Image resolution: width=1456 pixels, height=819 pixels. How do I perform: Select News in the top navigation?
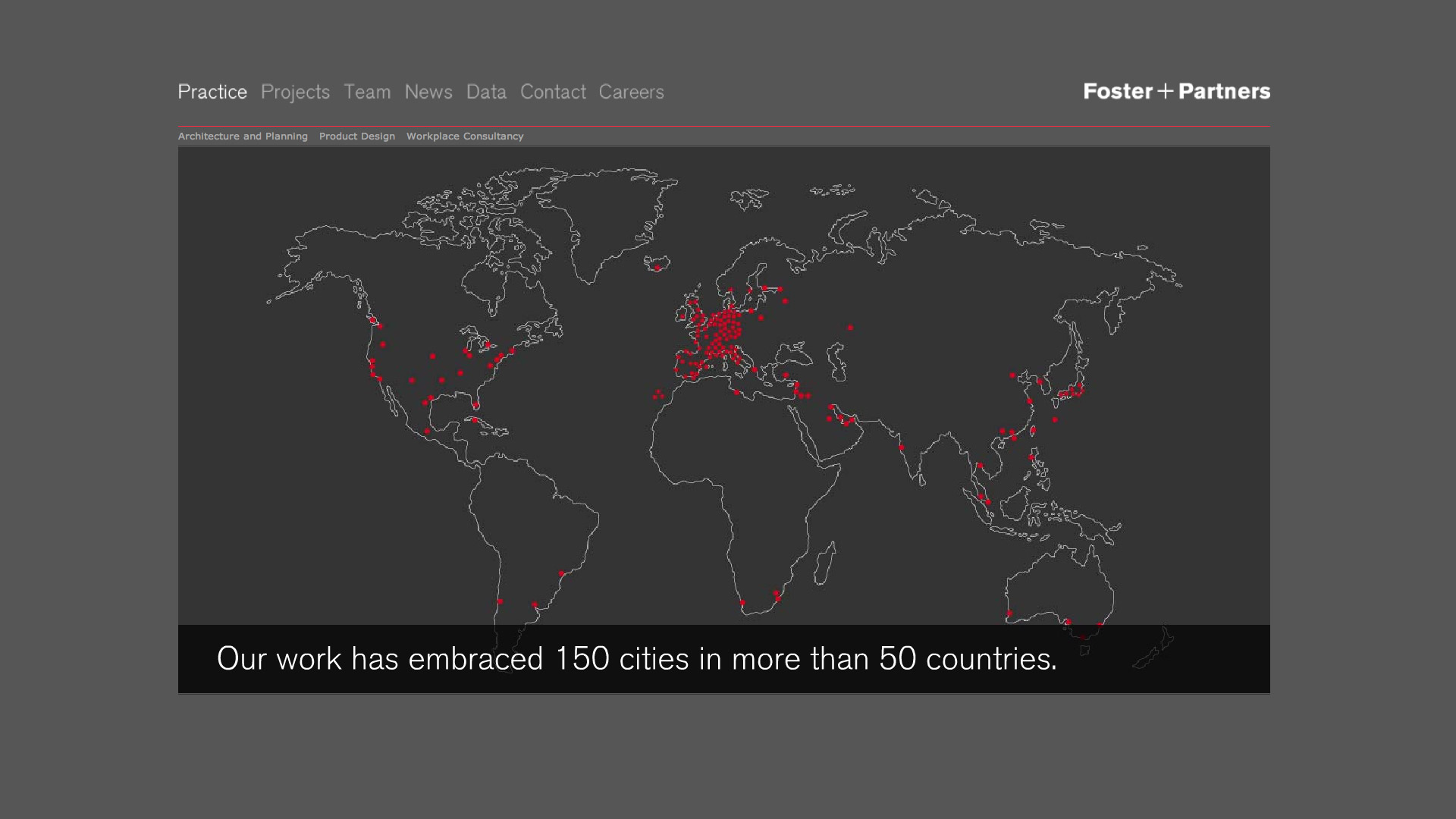[x=428, y=92]
